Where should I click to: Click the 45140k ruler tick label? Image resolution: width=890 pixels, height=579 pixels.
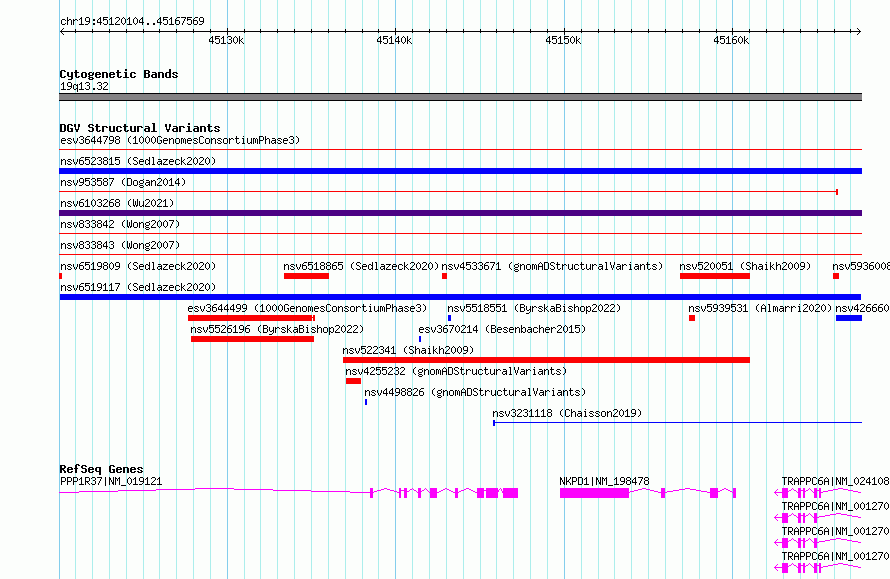pyautogui.click(x=394, y=40)
